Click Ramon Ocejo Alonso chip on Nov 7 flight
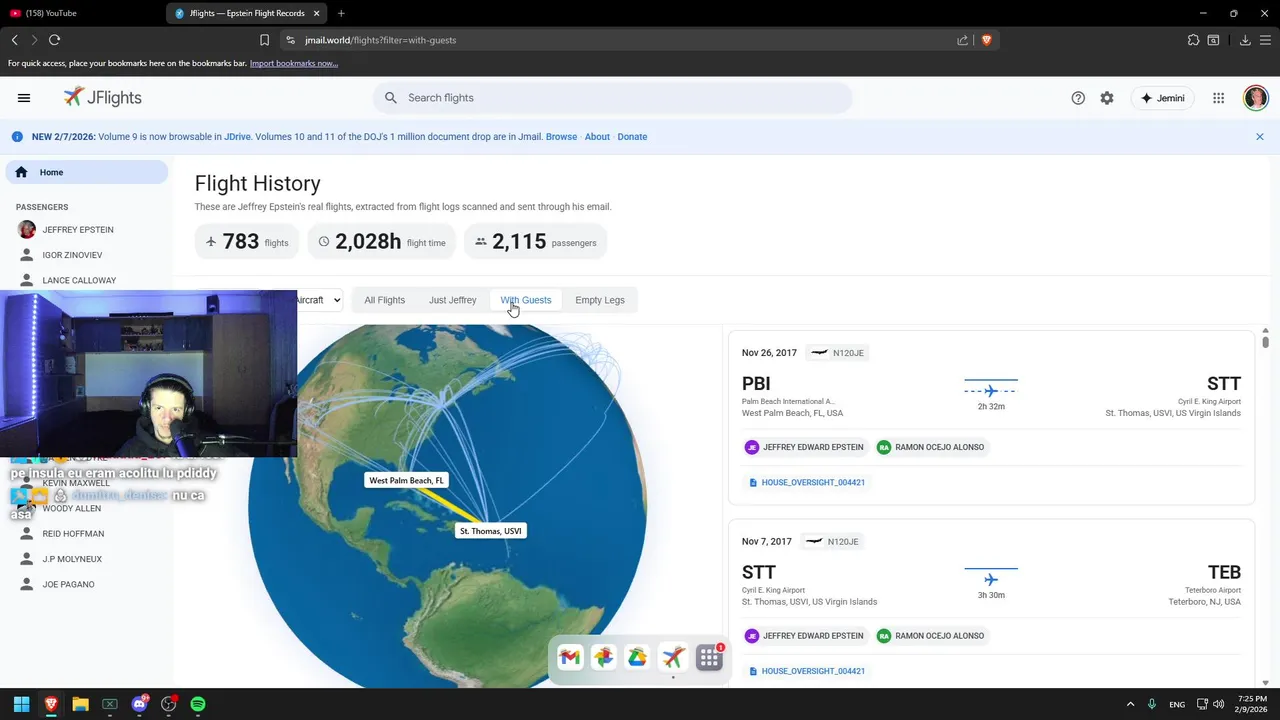The image size is (1280, 720). pos(931,636)
